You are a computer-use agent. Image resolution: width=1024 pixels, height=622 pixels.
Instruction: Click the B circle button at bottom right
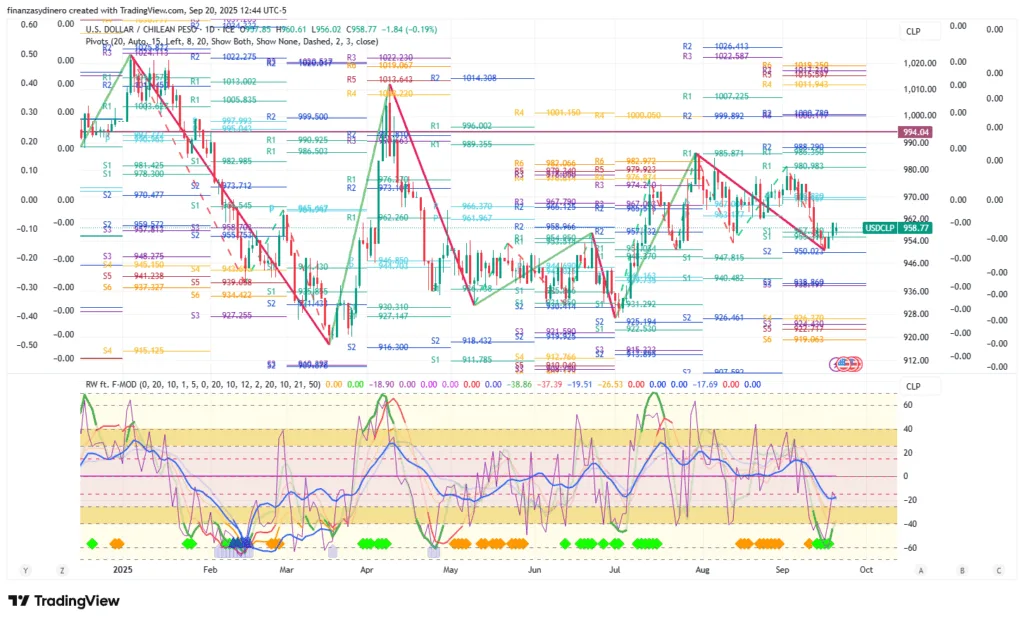pos(962,570)
